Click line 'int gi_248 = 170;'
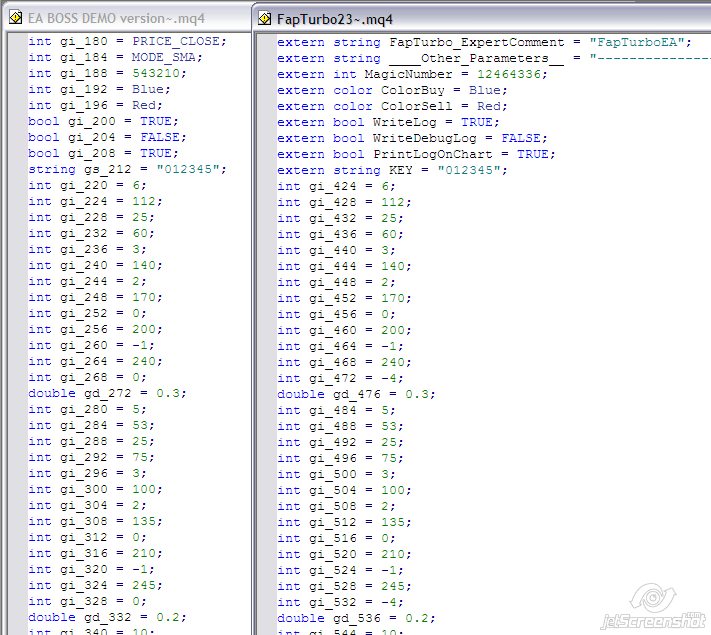The height and width of the screenshot is (635, 711). 95,297
